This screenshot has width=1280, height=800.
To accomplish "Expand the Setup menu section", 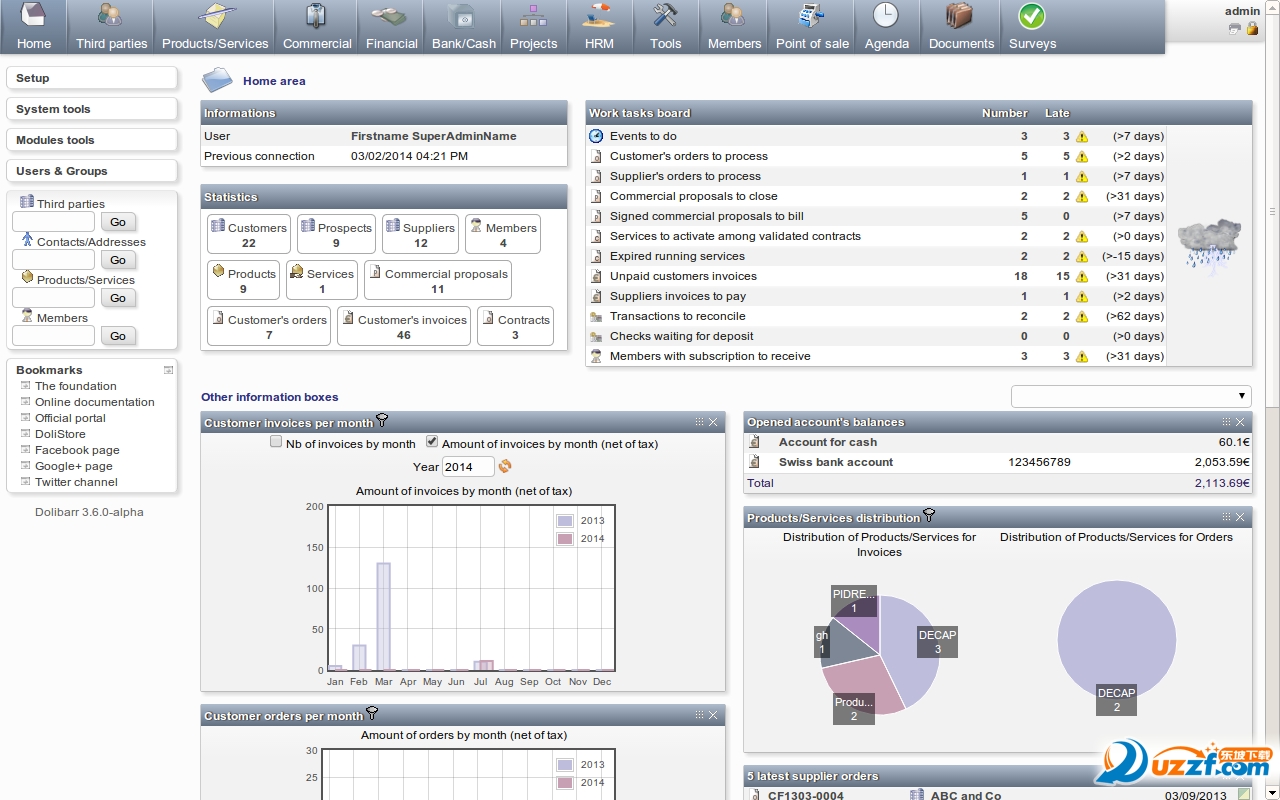I will tap(91, 78).
